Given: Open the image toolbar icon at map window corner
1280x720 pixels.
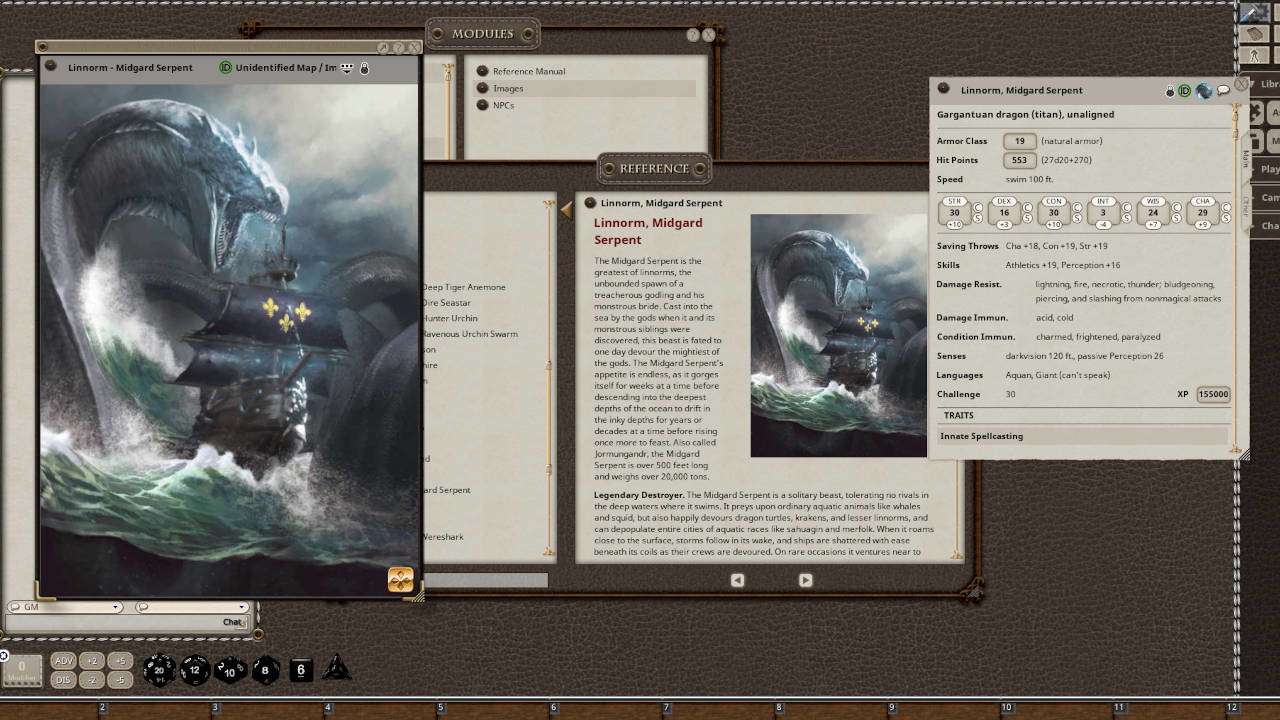Looking at the screenshot, I should 400,580.
